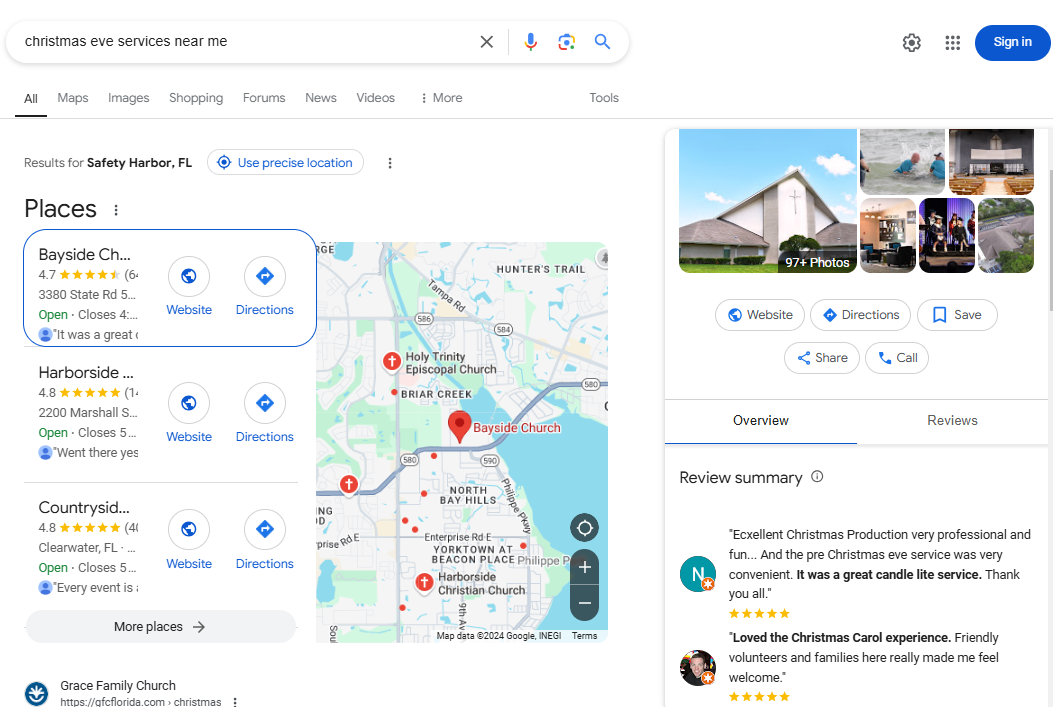Open Google Lens image search icon
Viewport: 1053px width, 707px height.
click(566, 42)
